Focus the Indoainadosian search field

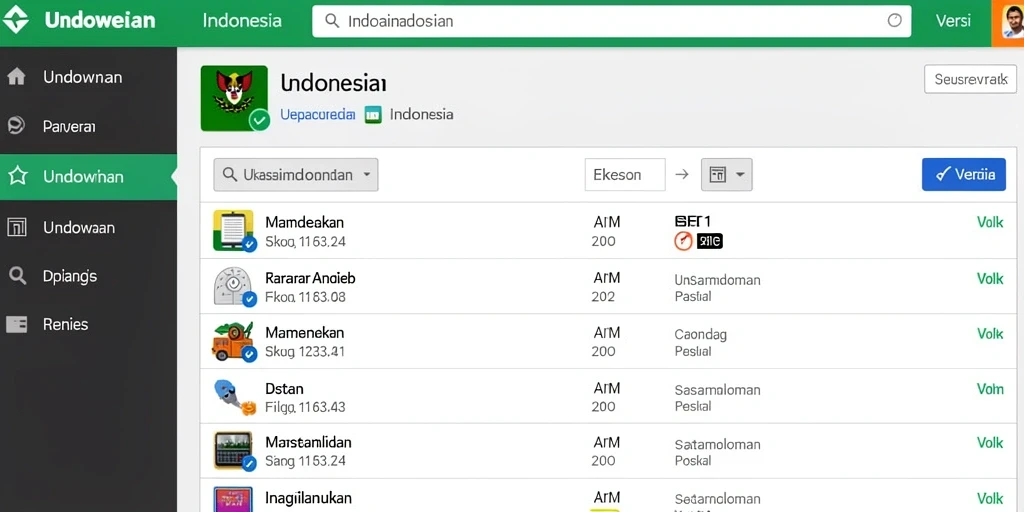(x=611, y=21)
